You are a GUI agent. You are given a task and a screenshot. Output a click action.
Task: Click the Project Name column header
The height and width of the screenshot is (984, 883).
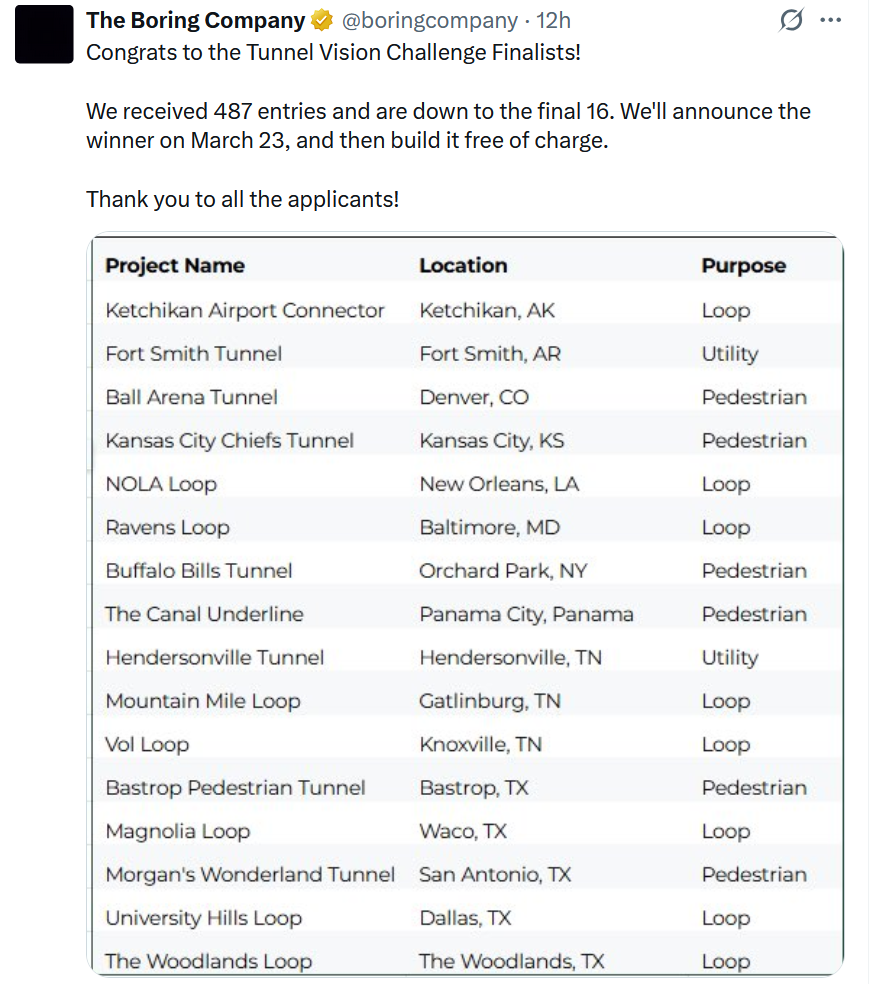tap(175, 266)
